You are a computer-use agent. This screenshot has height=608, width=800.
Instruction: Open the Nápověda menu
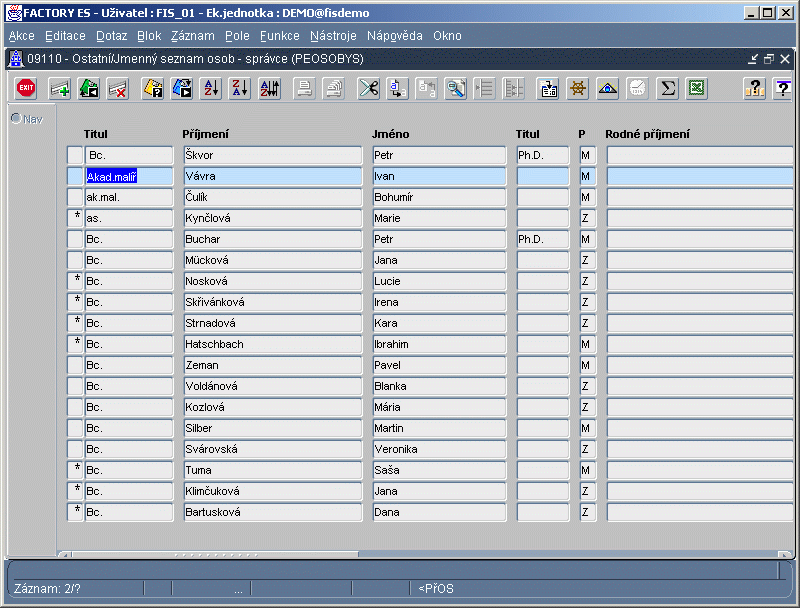(394, 36)
